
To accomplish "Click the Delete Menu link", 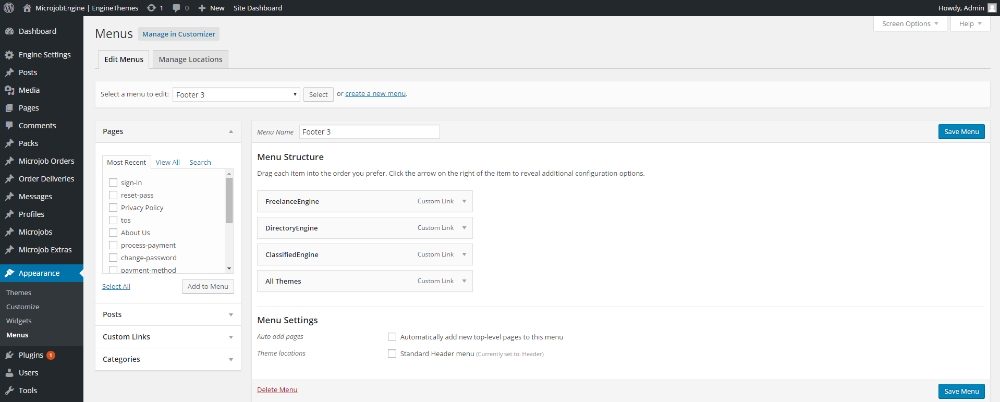I will [x=277, y=389].
